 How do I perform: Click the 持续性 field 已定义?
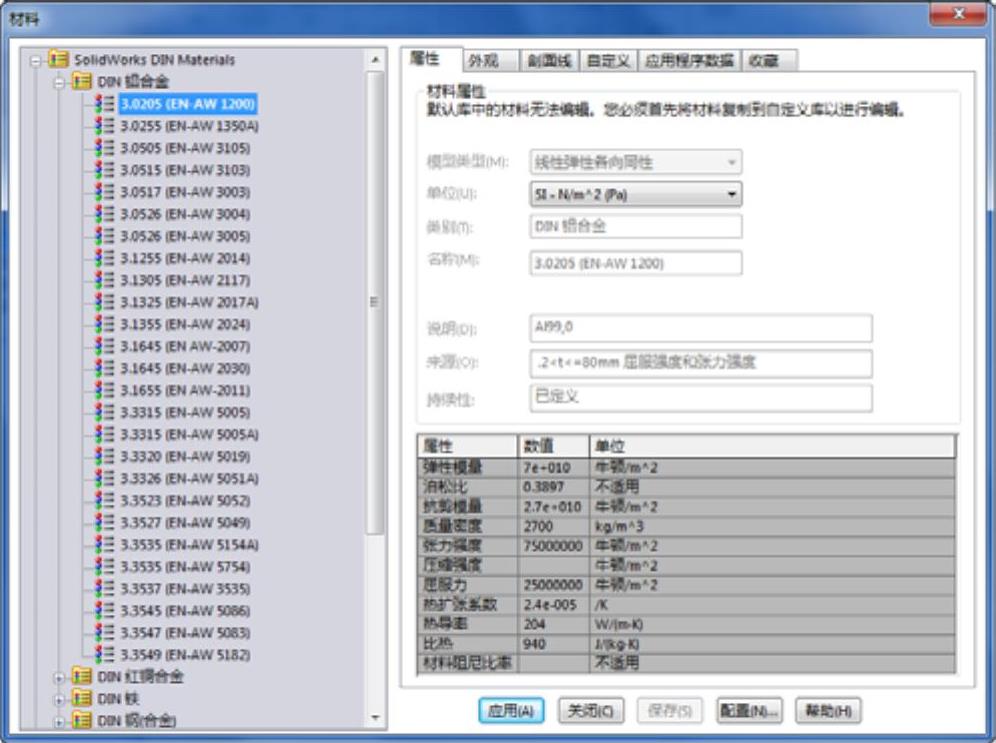pyautogui.click(x=701, y=398)
